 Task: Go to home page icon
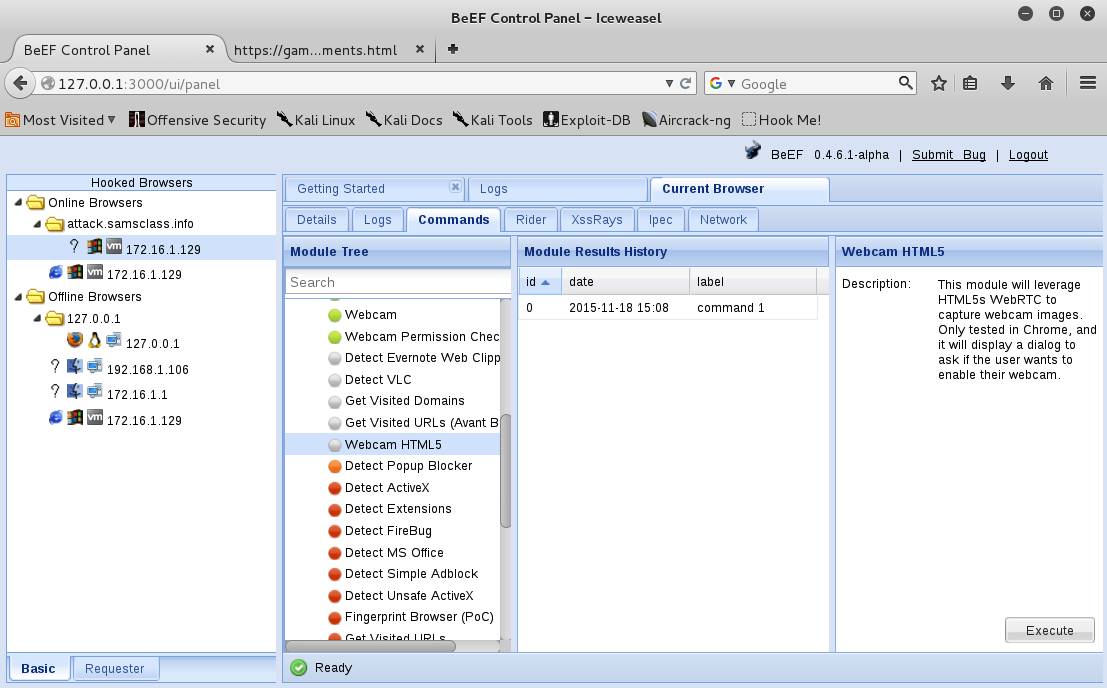coord(1046,83)
